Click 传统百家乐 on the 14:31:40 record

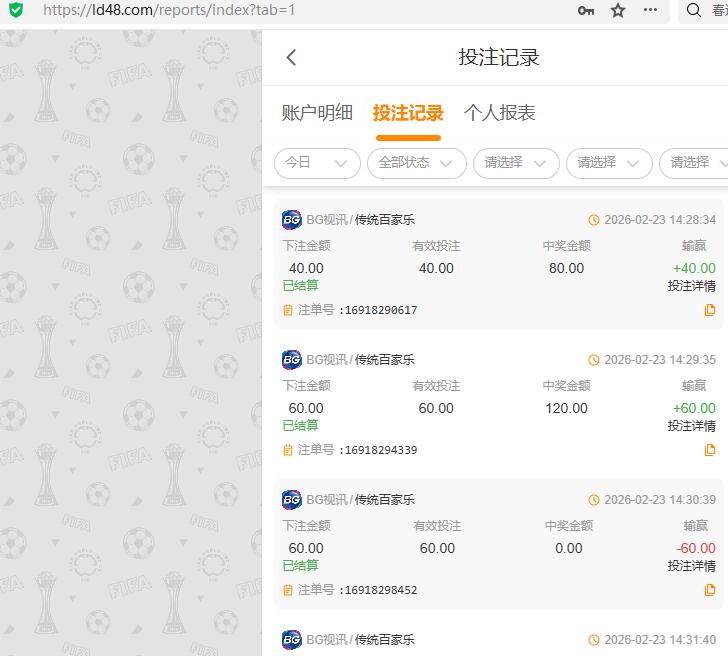(x=385, y=640)
